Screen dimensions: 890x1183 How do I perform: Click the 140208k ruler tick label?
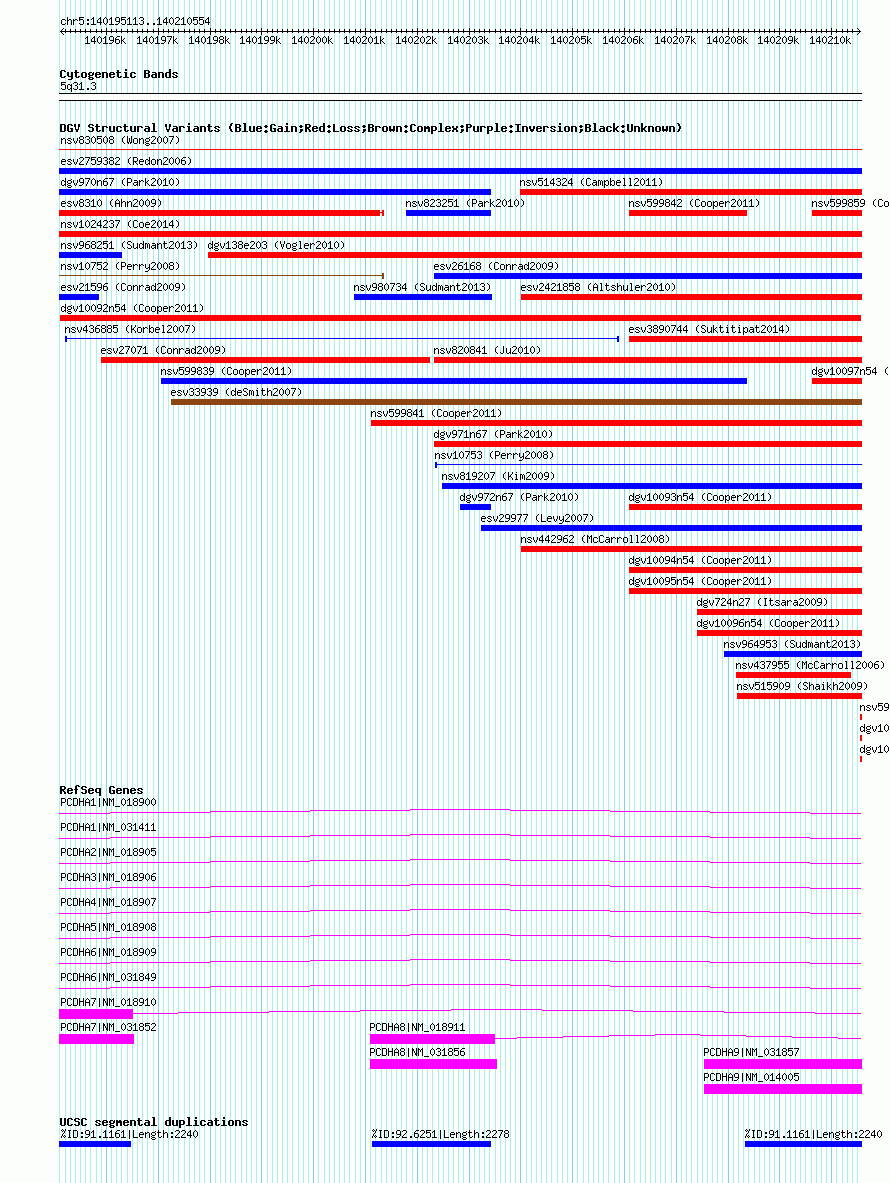pos(726,40)
